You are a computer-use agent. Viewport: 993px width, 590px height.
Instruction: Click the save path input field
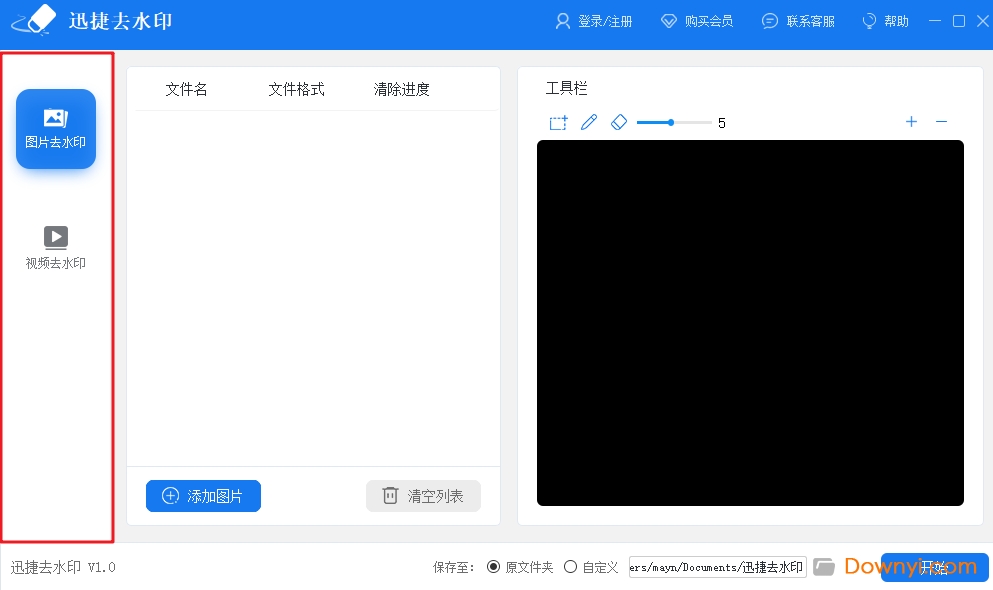716,567
